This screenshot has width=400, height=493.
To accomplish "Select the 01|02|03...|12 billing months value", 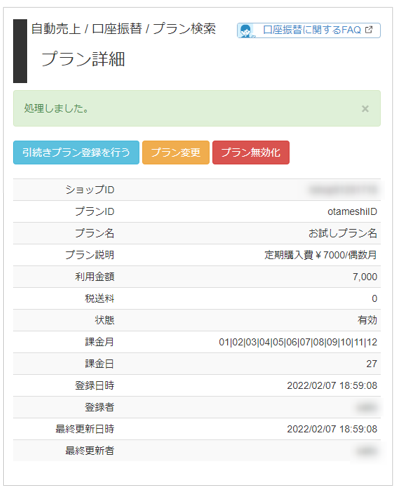I will coord(298,342).
